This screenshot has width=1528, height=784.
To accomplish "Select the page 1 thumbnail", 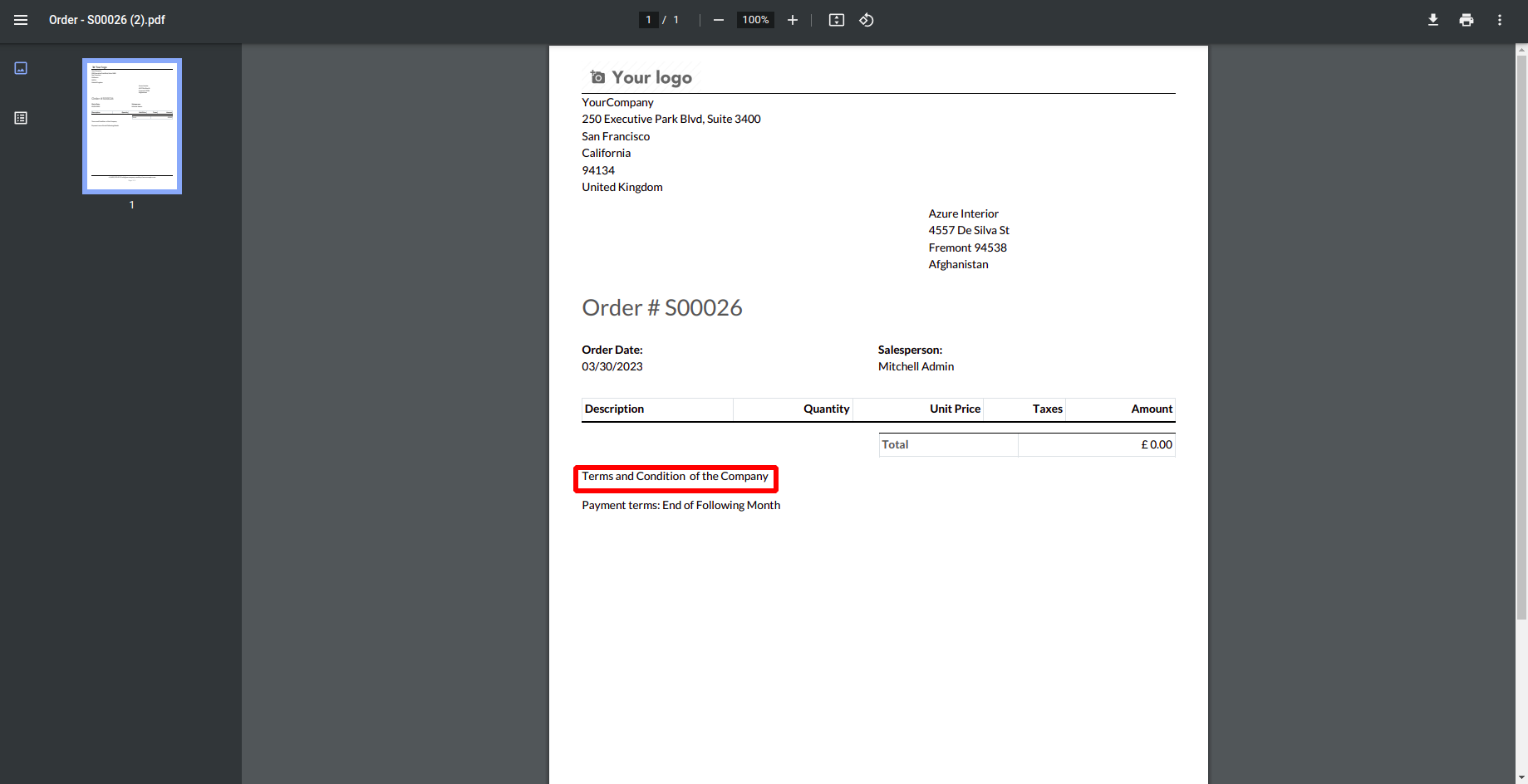I will (x=132, y=126).
